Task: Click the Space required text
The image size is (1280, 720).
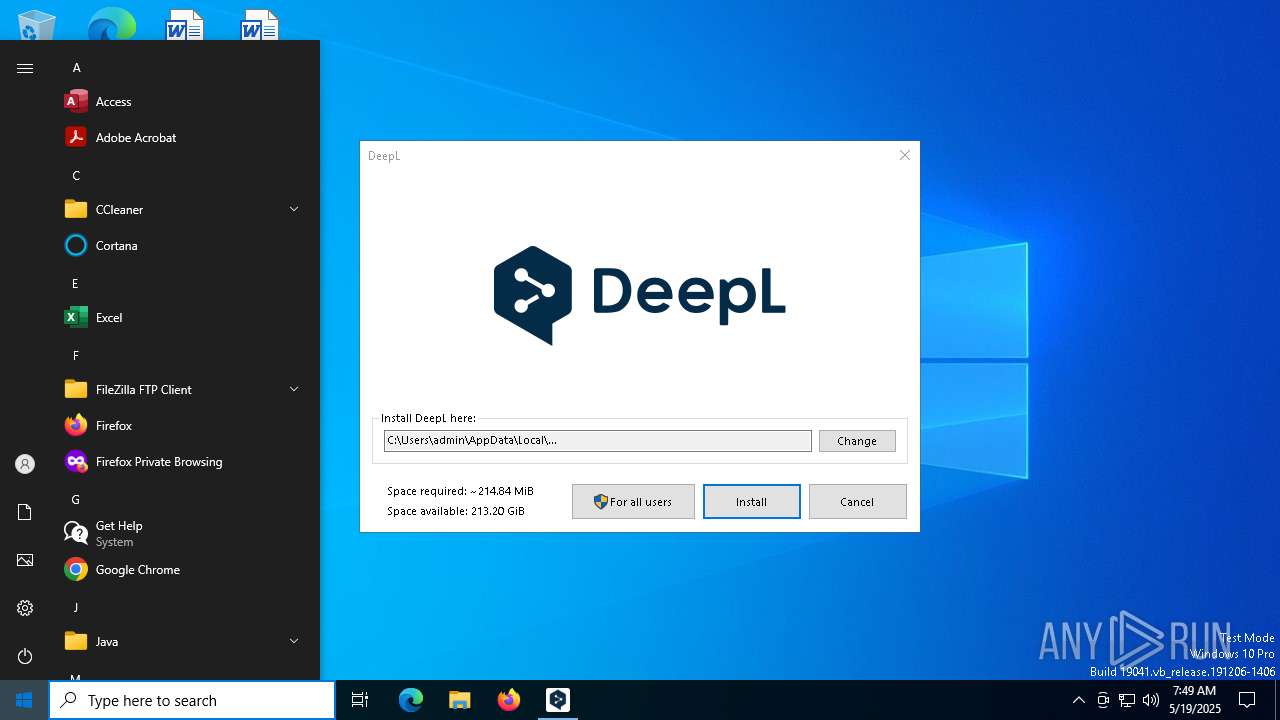Action: click(x=460, y=491)
